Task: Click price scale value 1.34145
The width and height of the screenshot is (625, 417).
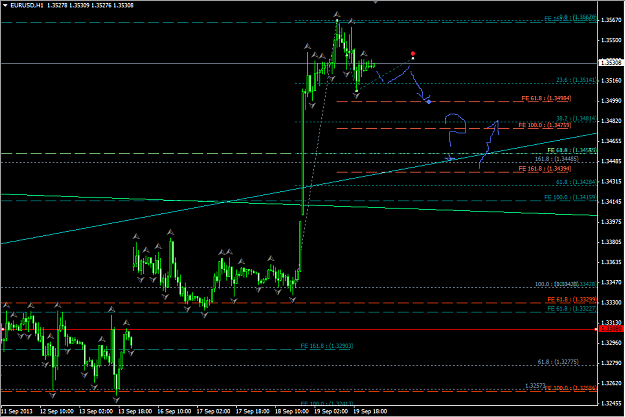Action: pos(611,202)
